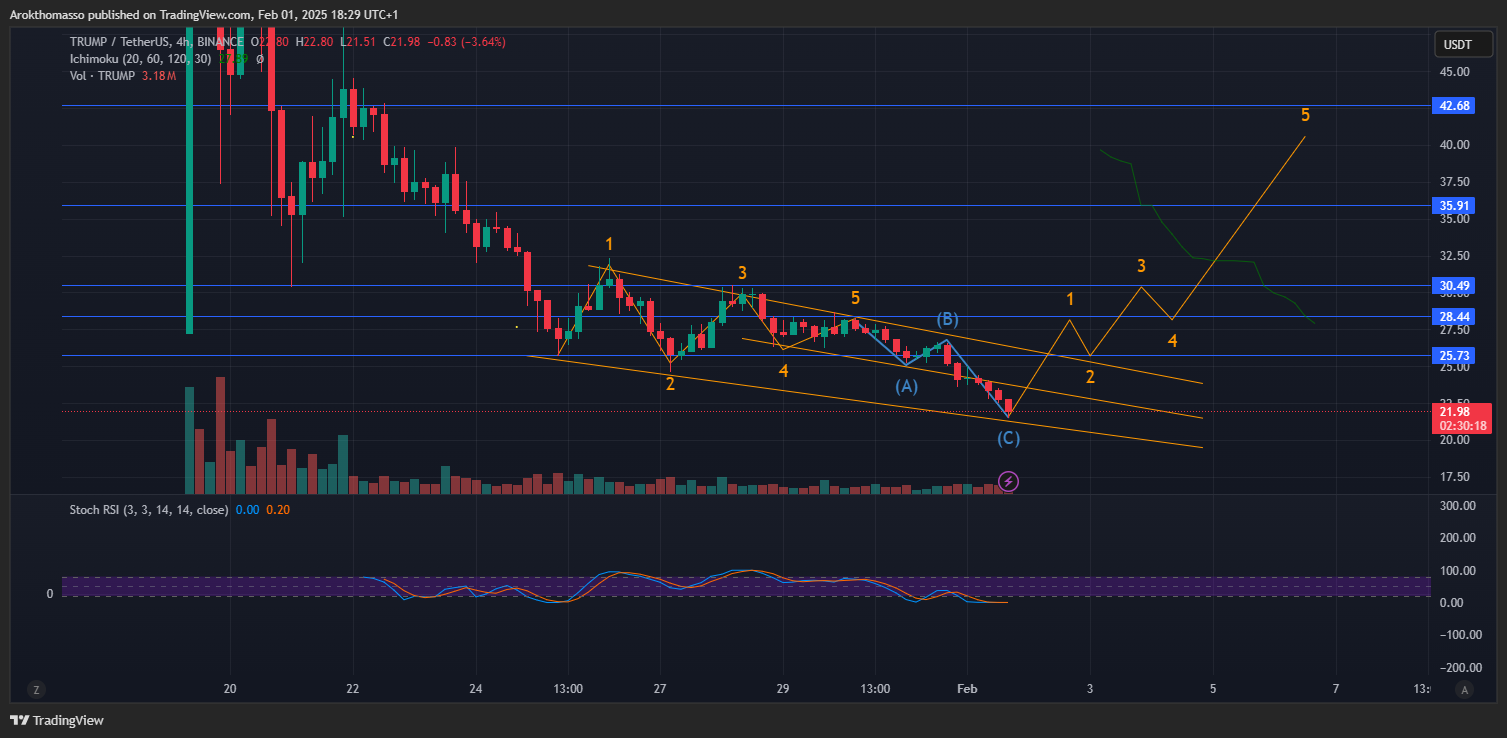This screenshot has width=1507, height=738.
Task: Click the 20 date on time axis
Action: coord(230,689)
